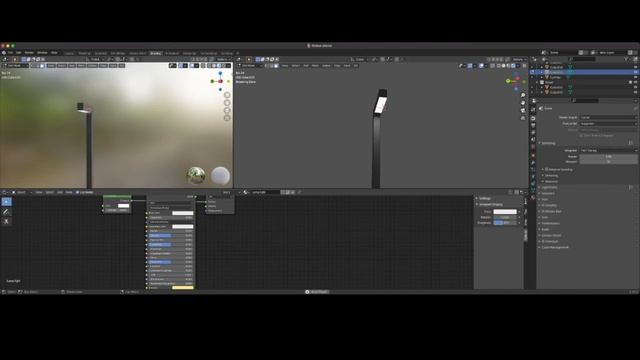
Task: Expand the Light Paths panel
Action: pyautogui.click(x=549, y=187)
